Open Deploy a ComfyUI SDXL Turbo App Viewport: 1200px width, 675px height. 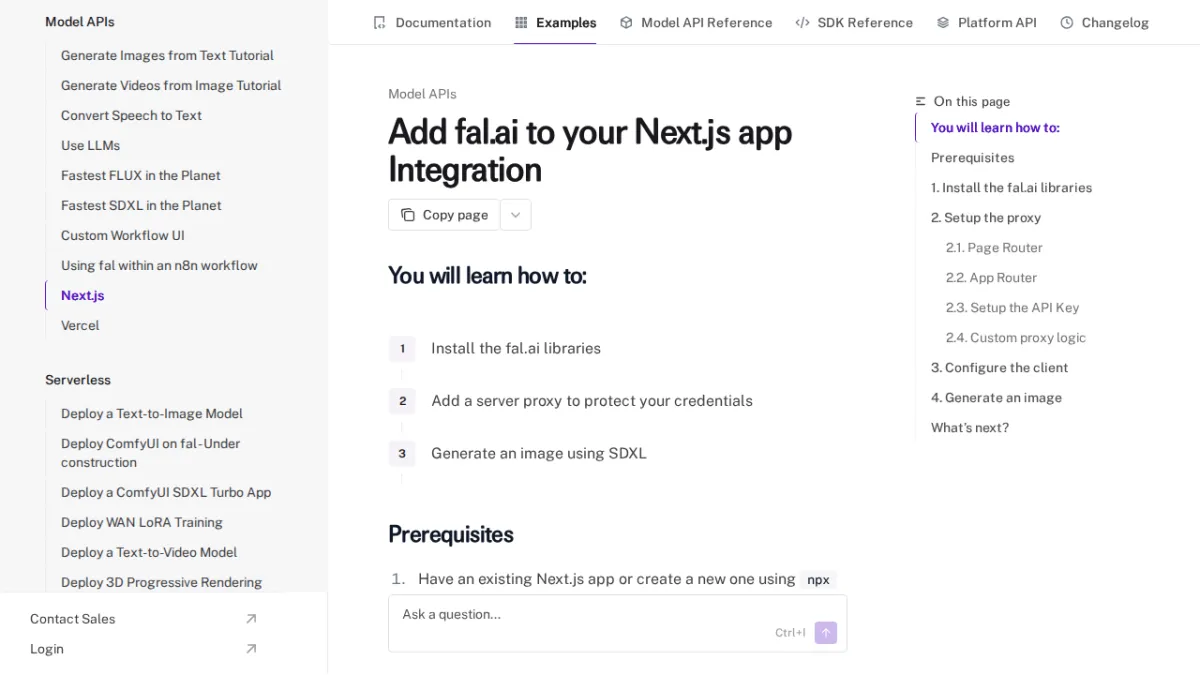pos(166,492)
